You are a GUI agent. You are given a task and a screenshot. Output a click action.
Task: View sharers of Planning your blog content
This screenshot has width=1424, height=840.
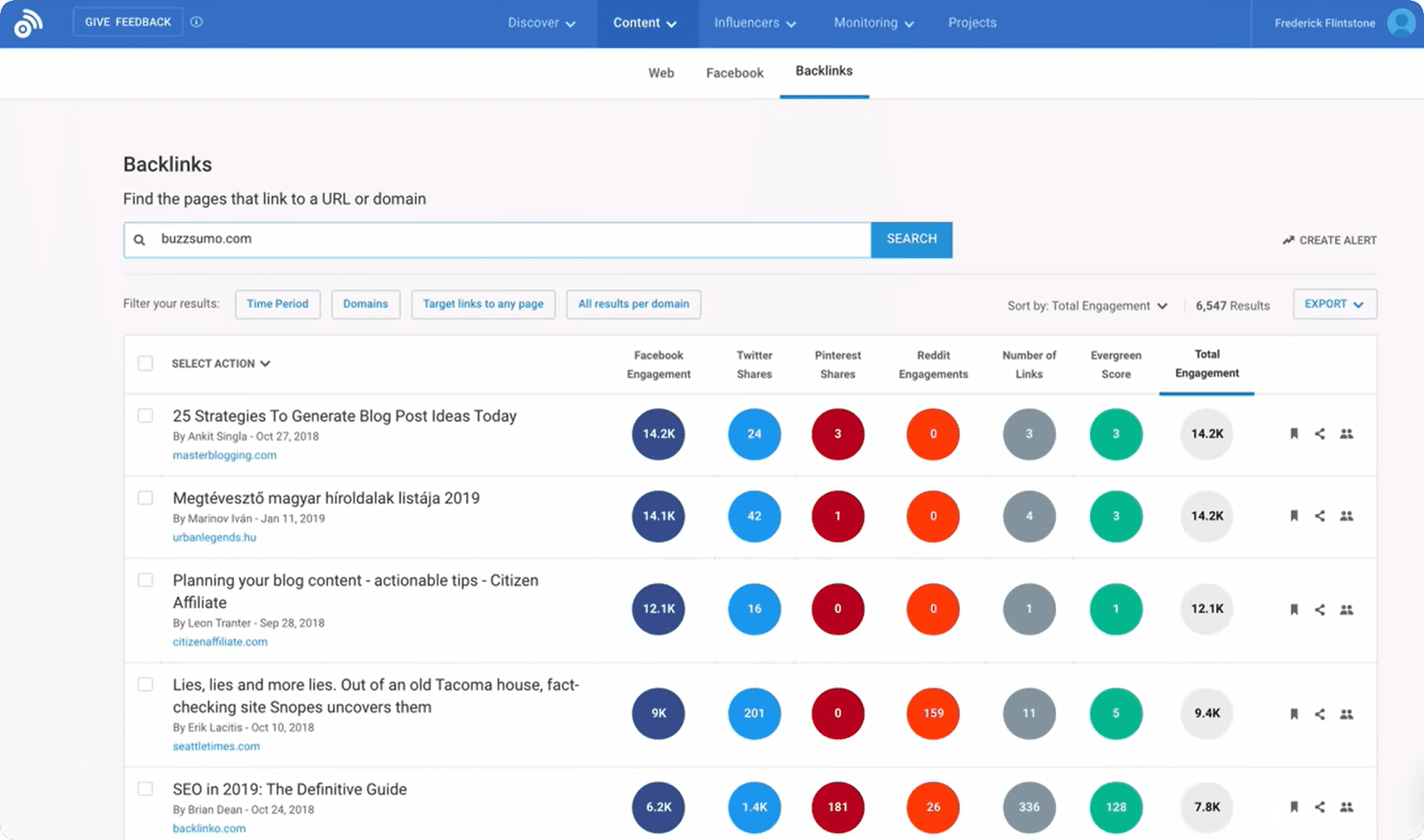pos(1347,610)
